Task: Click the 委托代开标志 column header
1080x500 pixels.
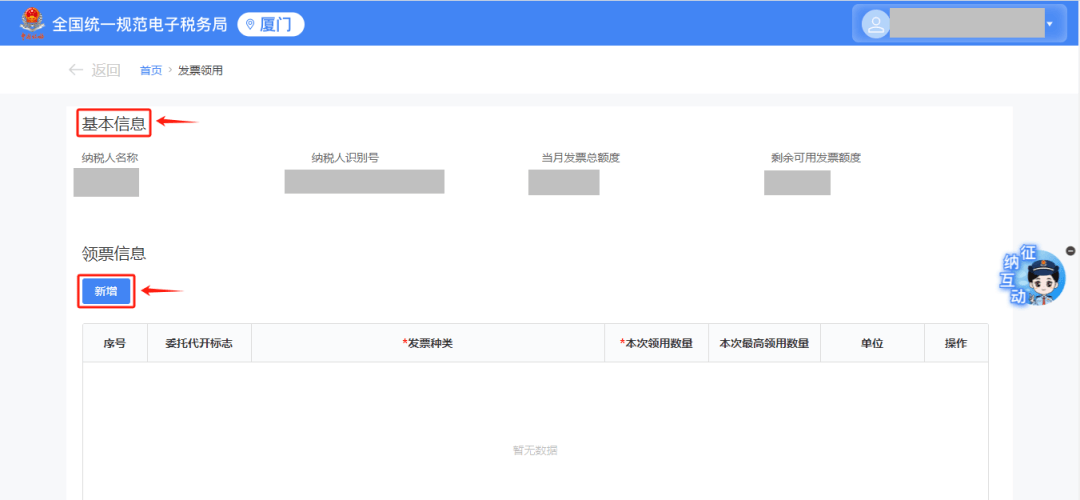Action: [199, 343]
